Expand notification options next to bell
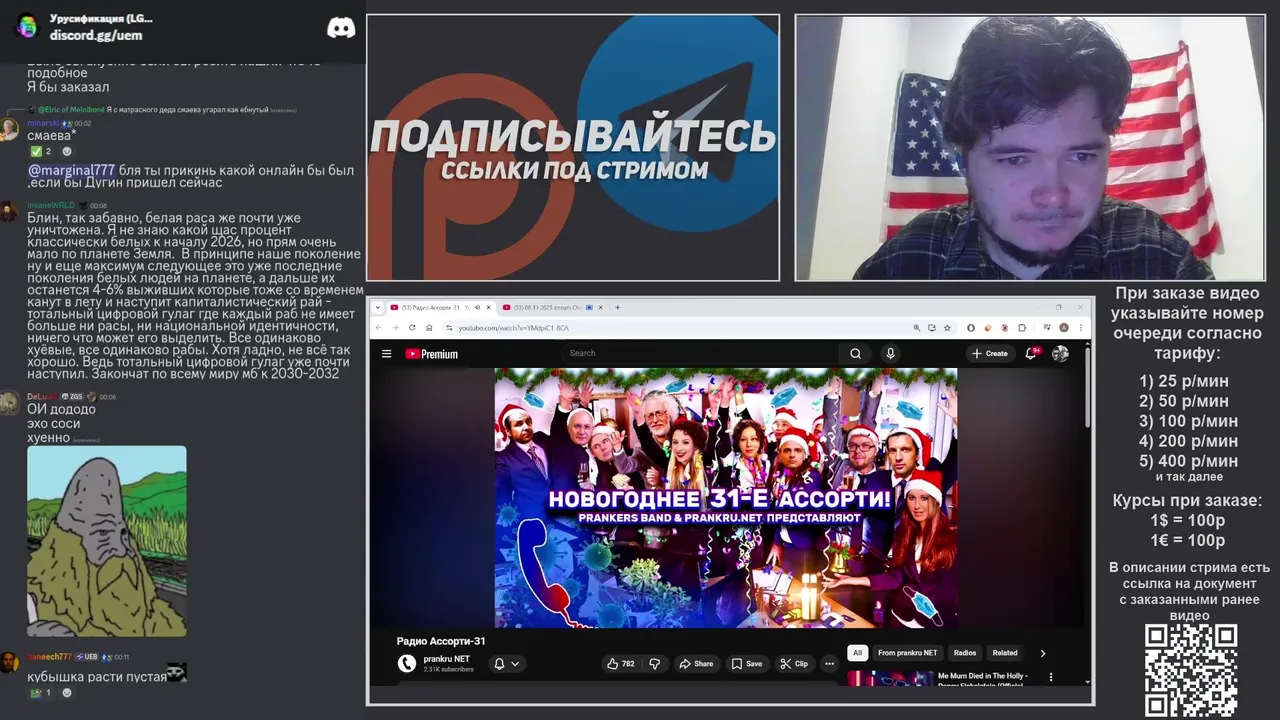This screenshot has width=1280, height=720. tap(515, 663)
